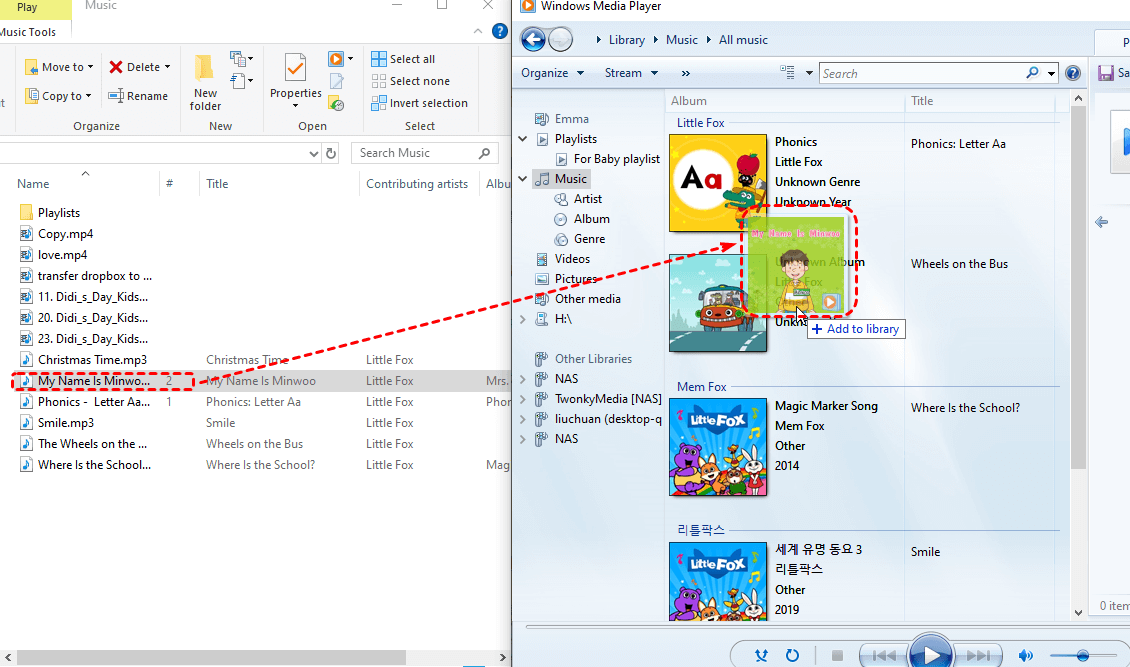Click Music in the Media Player breadcrumb
Screen dimensions: 1130x667
682,40
